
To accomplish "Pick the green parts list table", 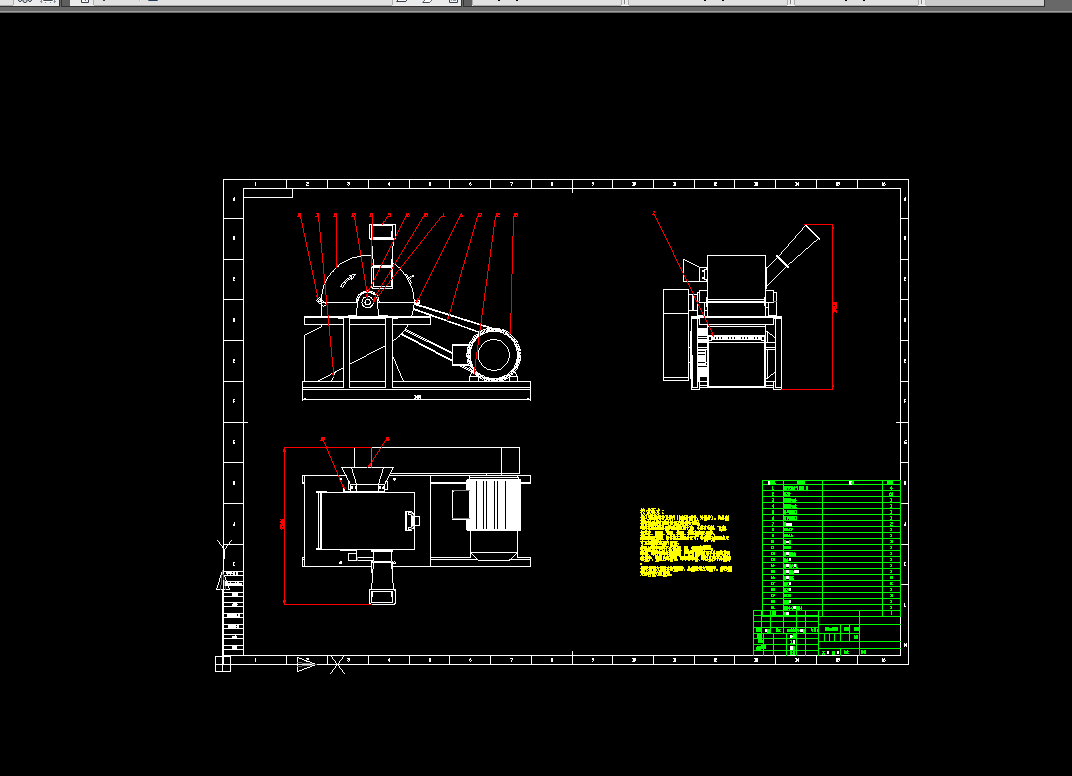I will click(831, 548).
